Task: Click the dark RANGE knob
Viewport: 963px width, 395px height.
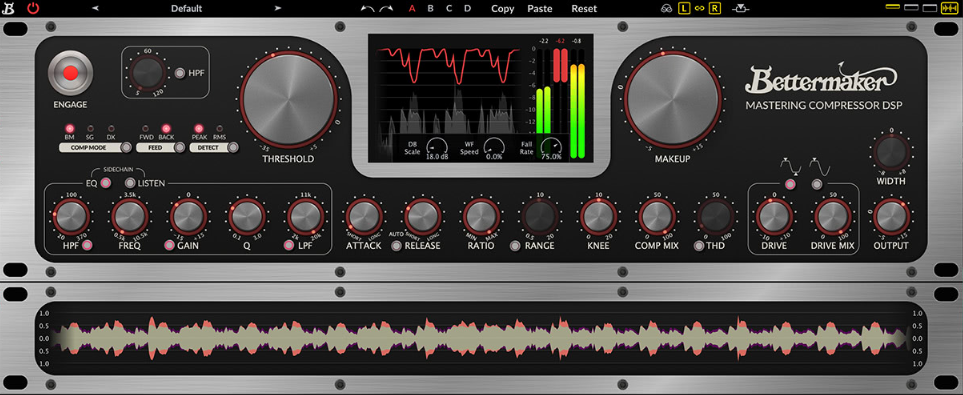Action: (x=540, y=216)
